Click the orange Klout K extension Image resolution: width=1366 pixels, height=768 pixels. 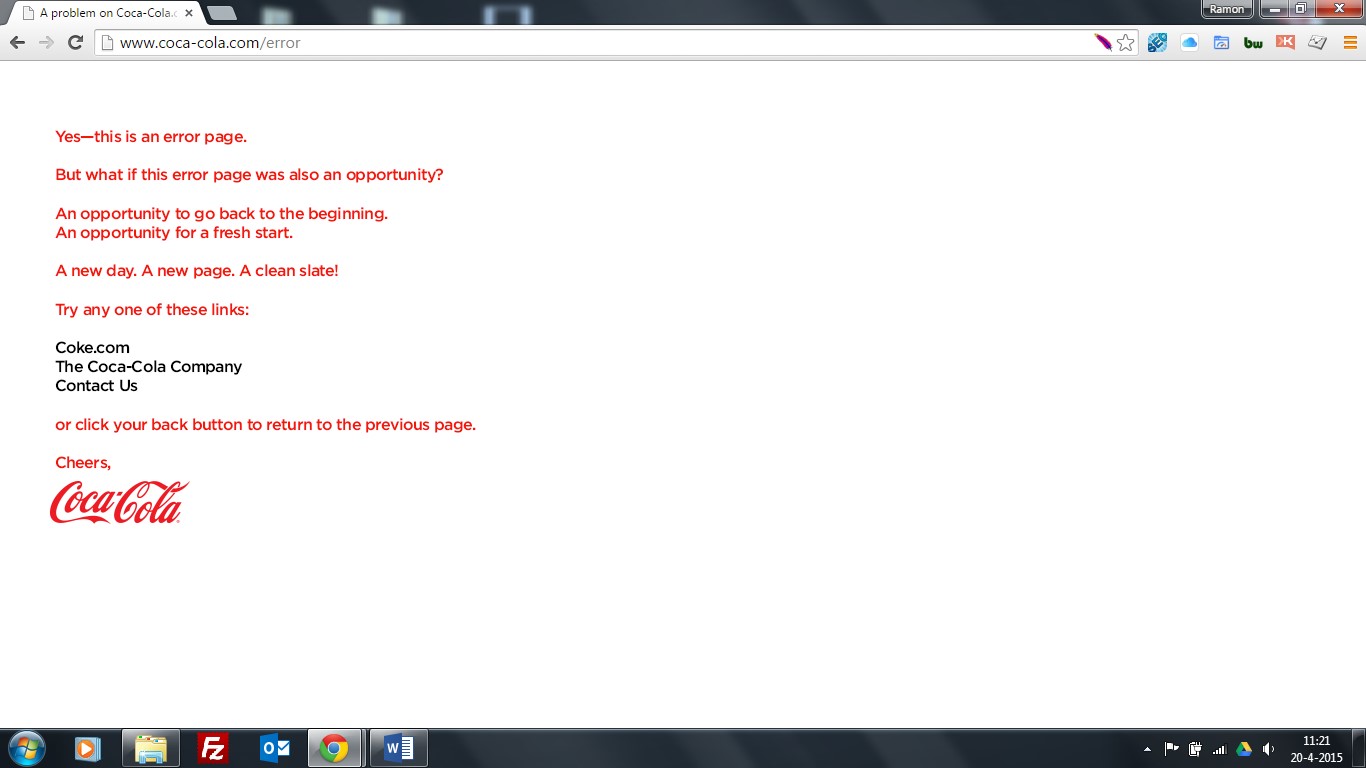pyautogui.click(x=1285, y=43)
